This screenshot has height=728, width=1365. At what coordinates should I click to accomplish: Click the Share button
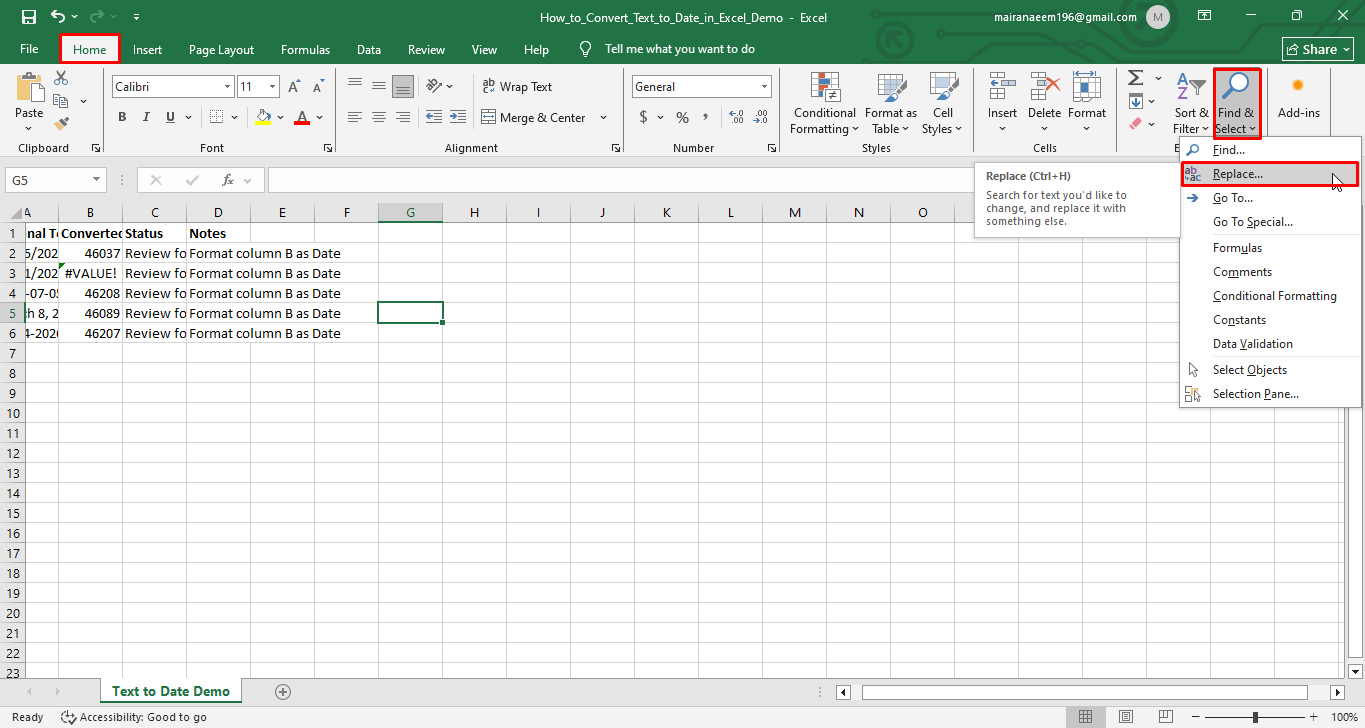click(x=1318, y=49)
